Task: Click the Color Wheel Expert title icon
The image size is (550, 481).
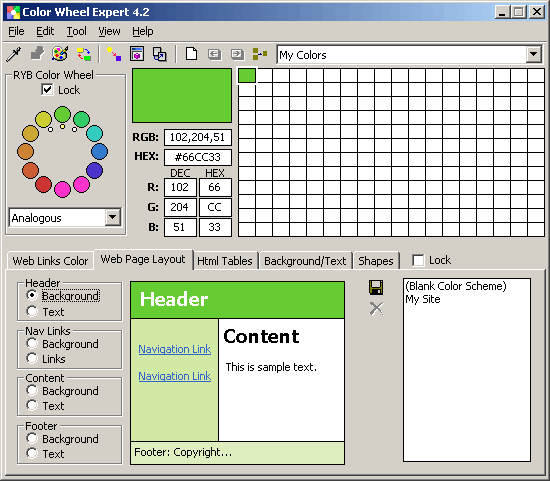Action: pyautogui.click(x=13, y=12)
